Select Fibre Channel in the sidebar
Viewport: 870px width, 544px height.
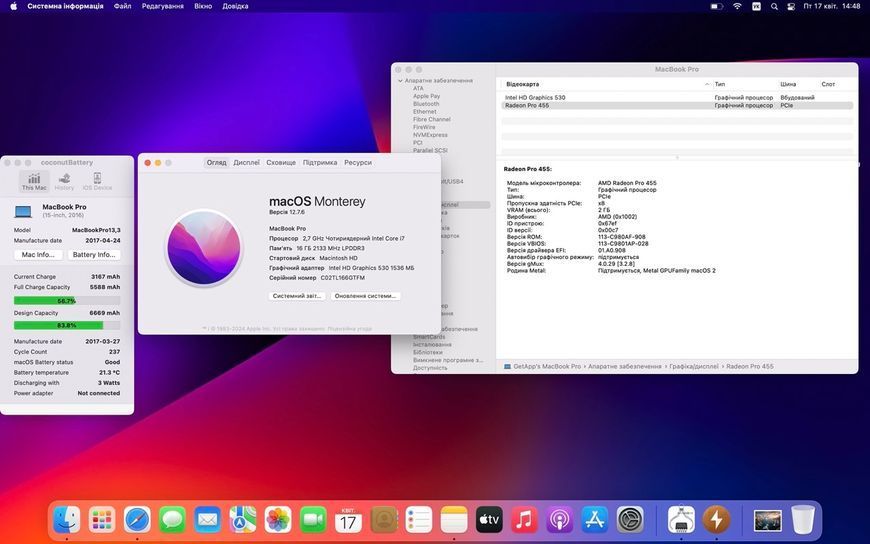click(432, 119)
